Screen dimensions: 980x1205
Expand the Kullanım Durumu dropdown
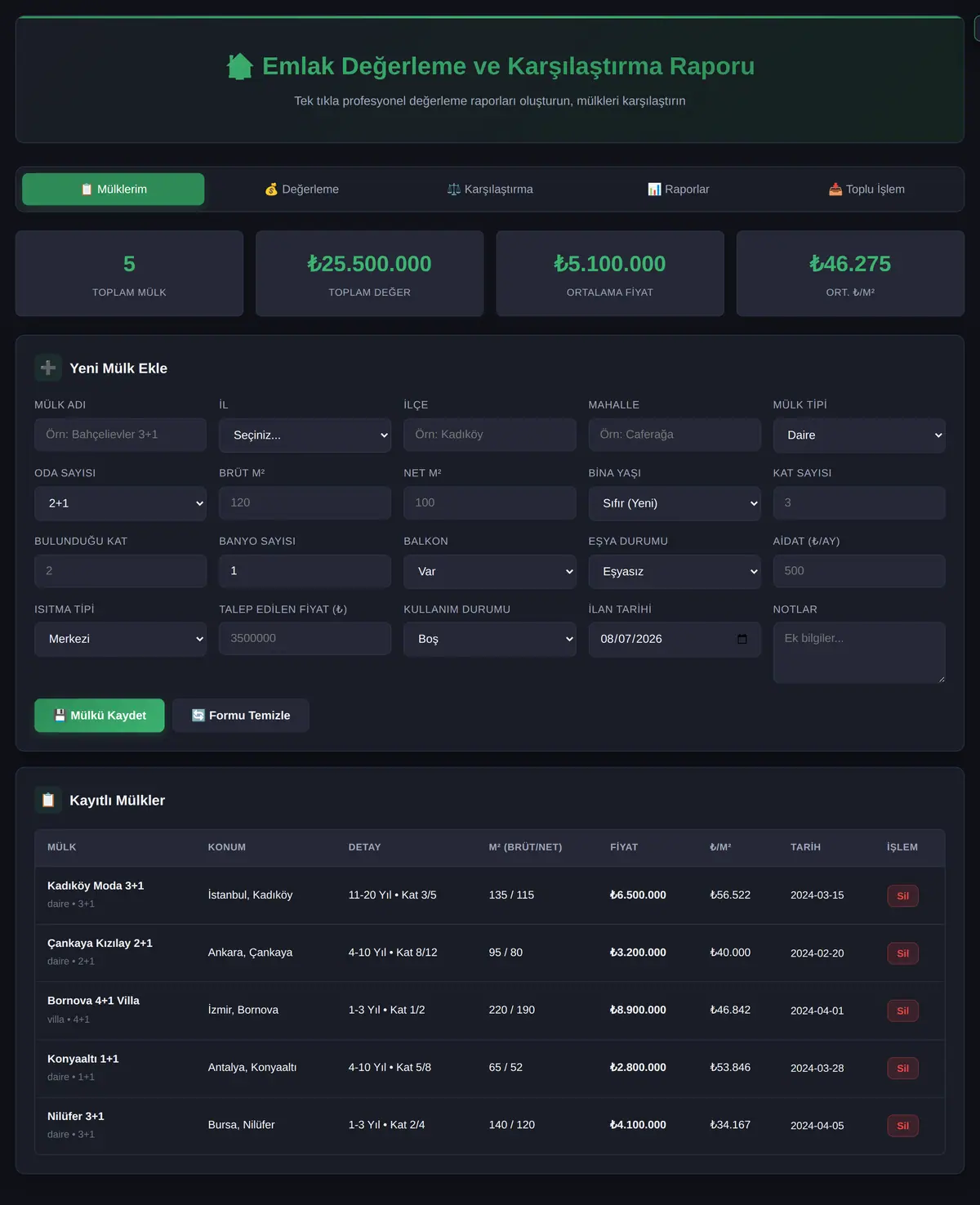click(490, 639)
